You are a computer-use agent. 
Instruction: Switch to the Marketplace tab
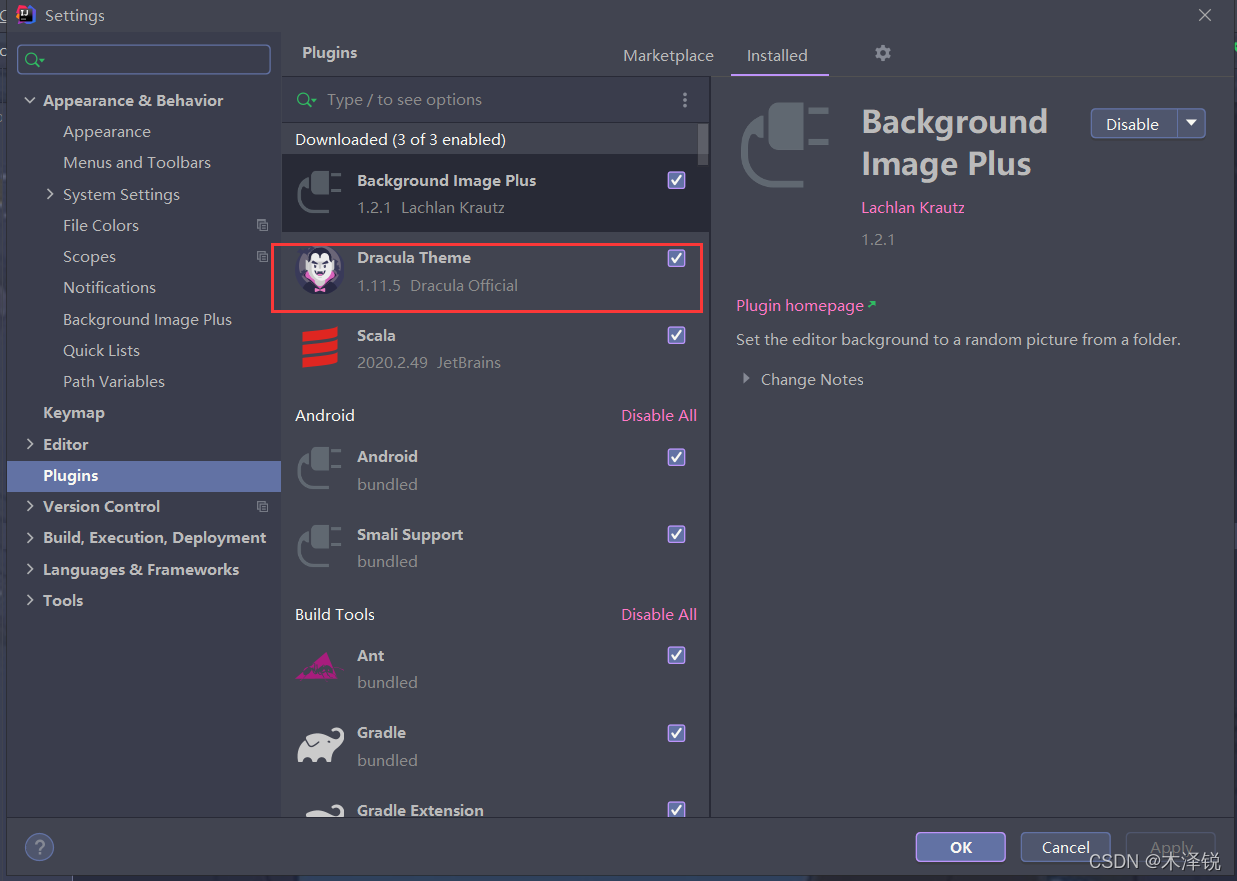668,55
